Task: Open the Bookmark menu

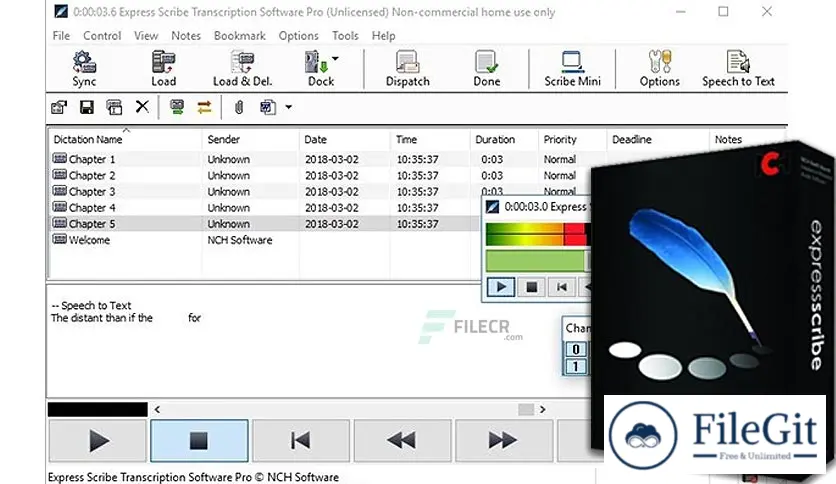Action: pyautogui.click(x=240, y=36)
